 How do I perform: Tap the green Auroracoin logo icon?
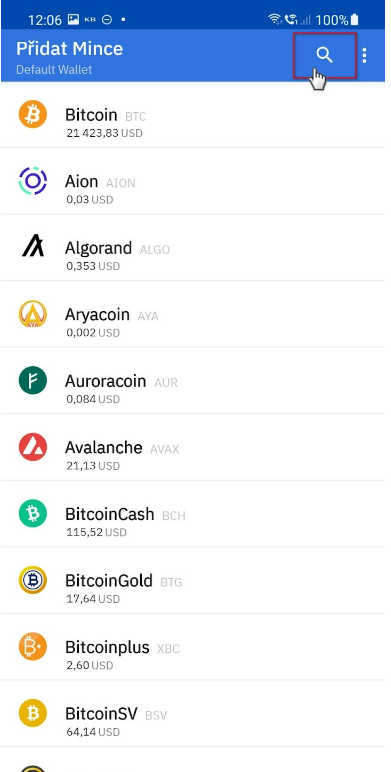[x=33, y=381]
